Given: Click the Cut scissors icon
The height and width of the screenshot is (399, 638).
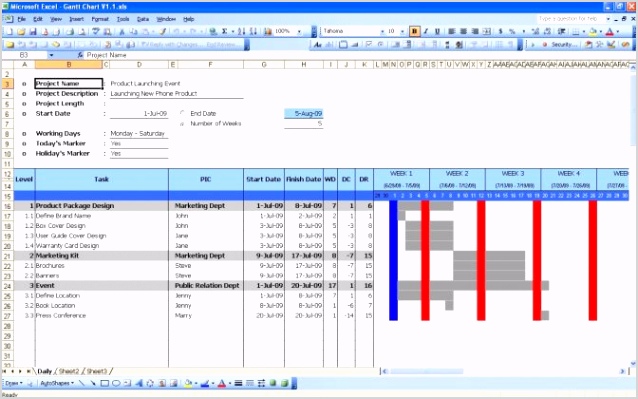Looking at the screenshot, I should [x=122, y=32].
